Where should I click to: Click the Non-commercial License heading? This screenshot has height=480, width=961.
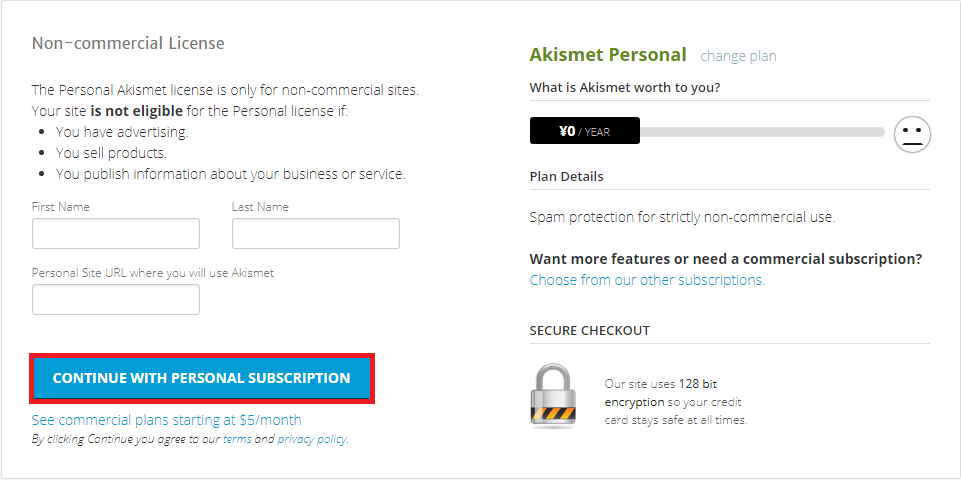[128, 43]
